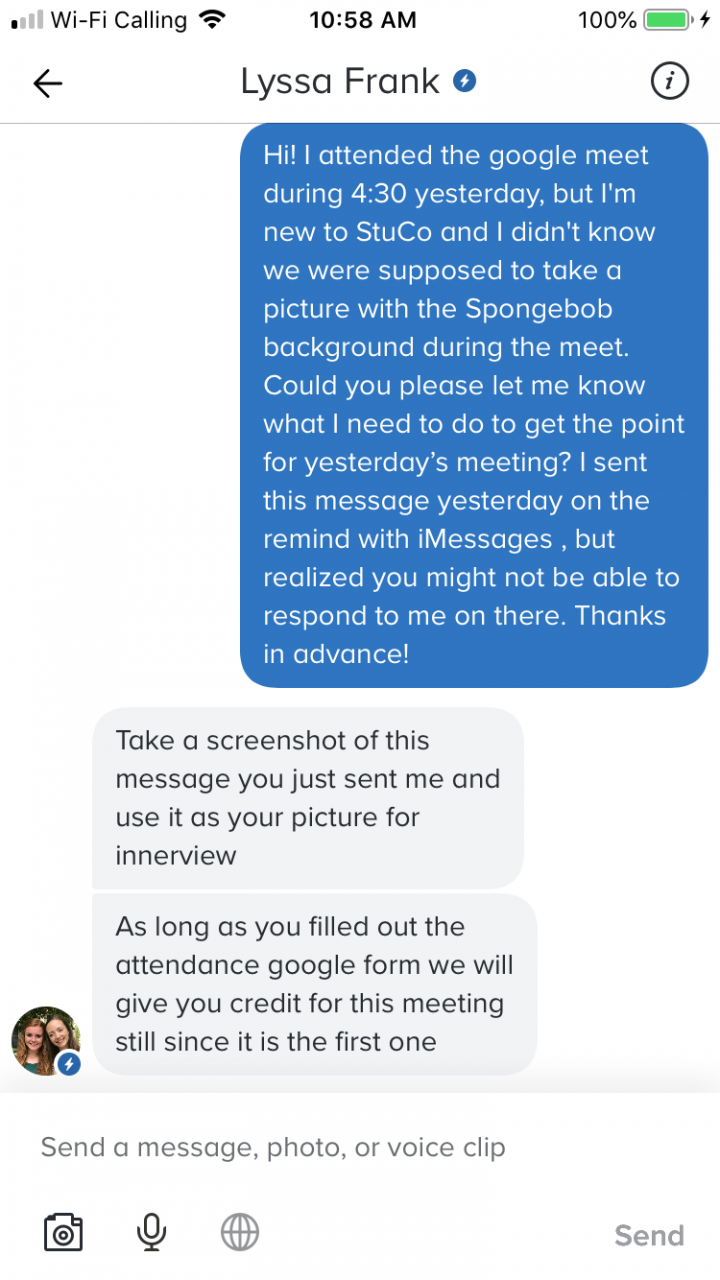Tap the 10:58 AM clock in status bar
720x1280 pixels.
tap(361, 19)
